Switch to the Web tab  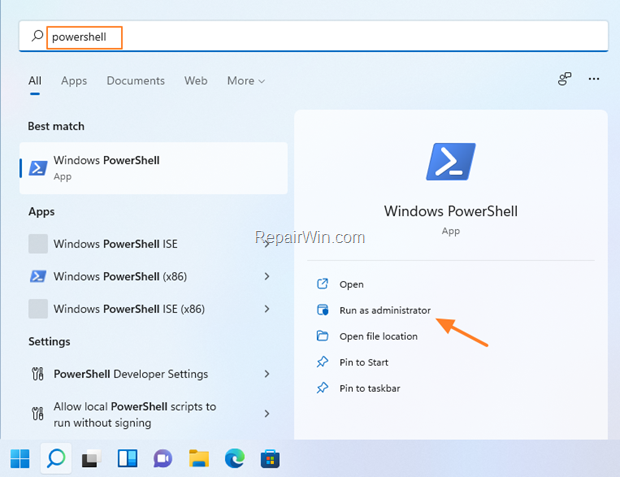point(196,81)
